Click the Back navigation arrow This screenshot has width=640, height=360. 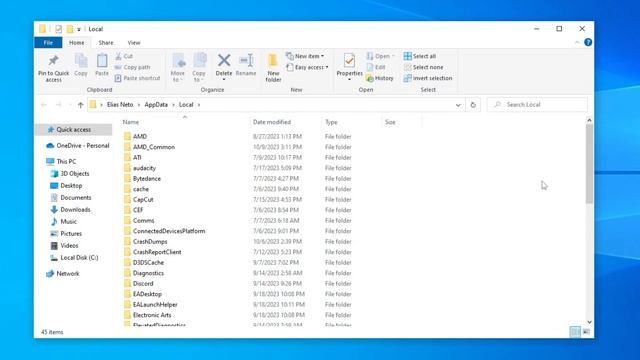44,105
